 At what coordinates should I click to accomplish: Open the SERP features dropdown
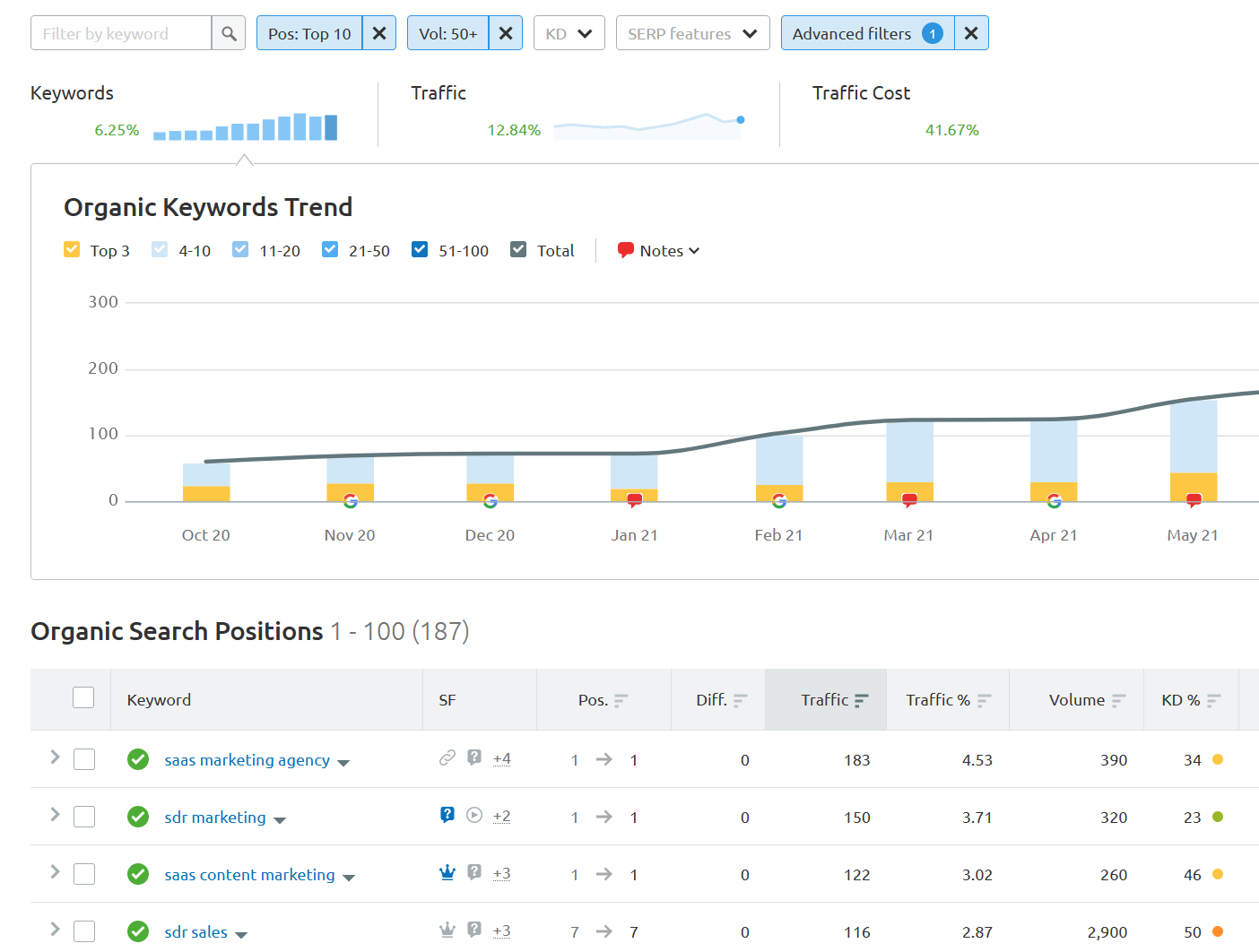[692, 34]
